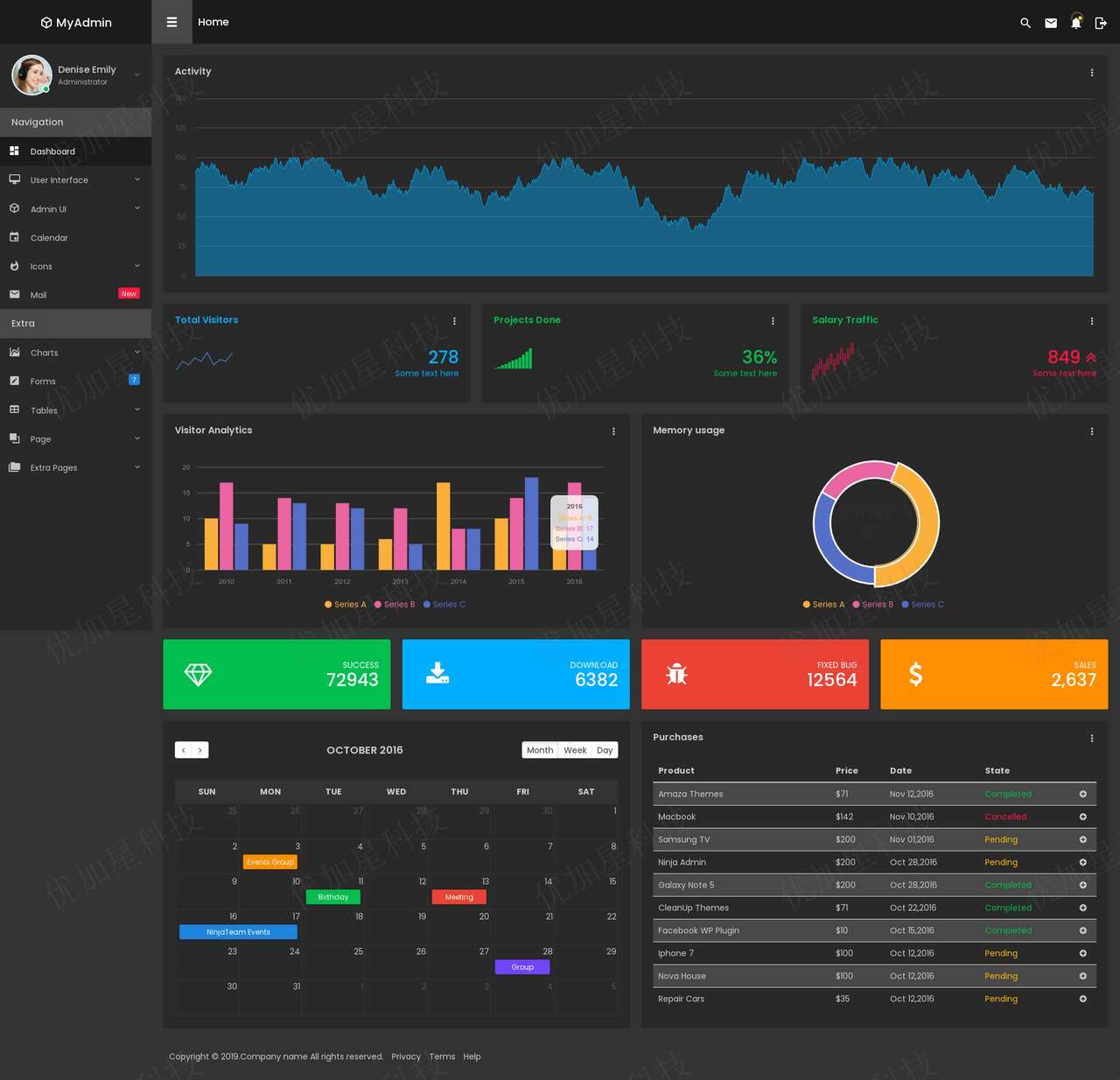This screenshot has width=1120, height=1080.
Task: Open the Terms footer link
Action: point(442,1056)
